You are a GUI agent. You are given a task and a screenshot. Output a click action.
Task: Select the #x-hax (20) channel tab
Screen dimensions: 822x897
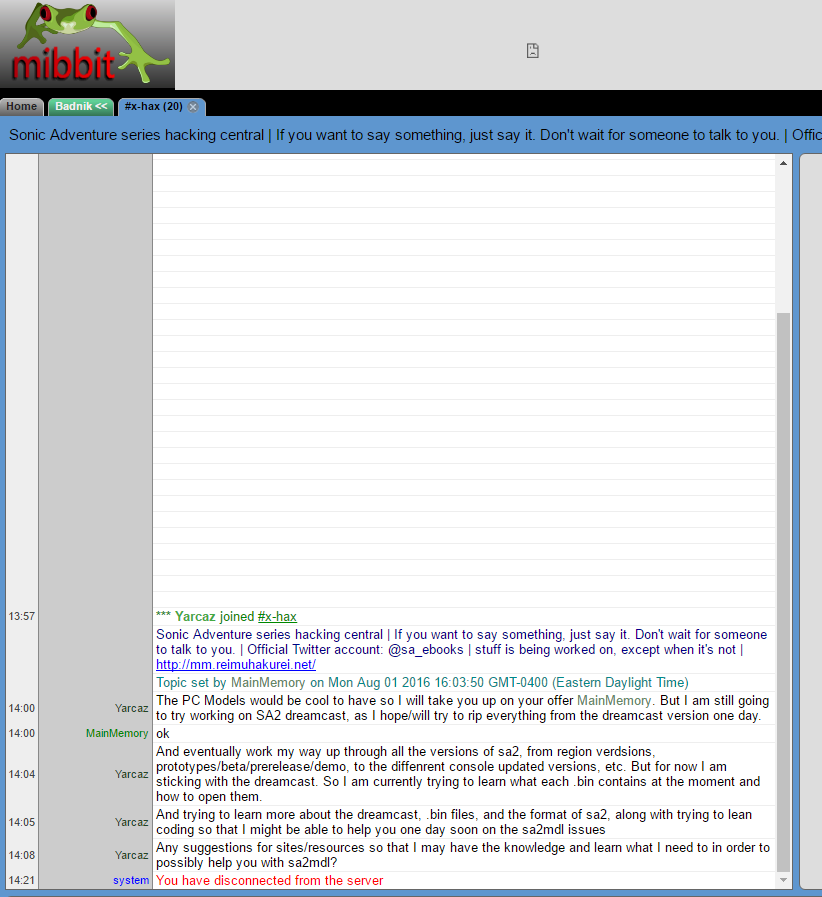(x=154, y=106)
